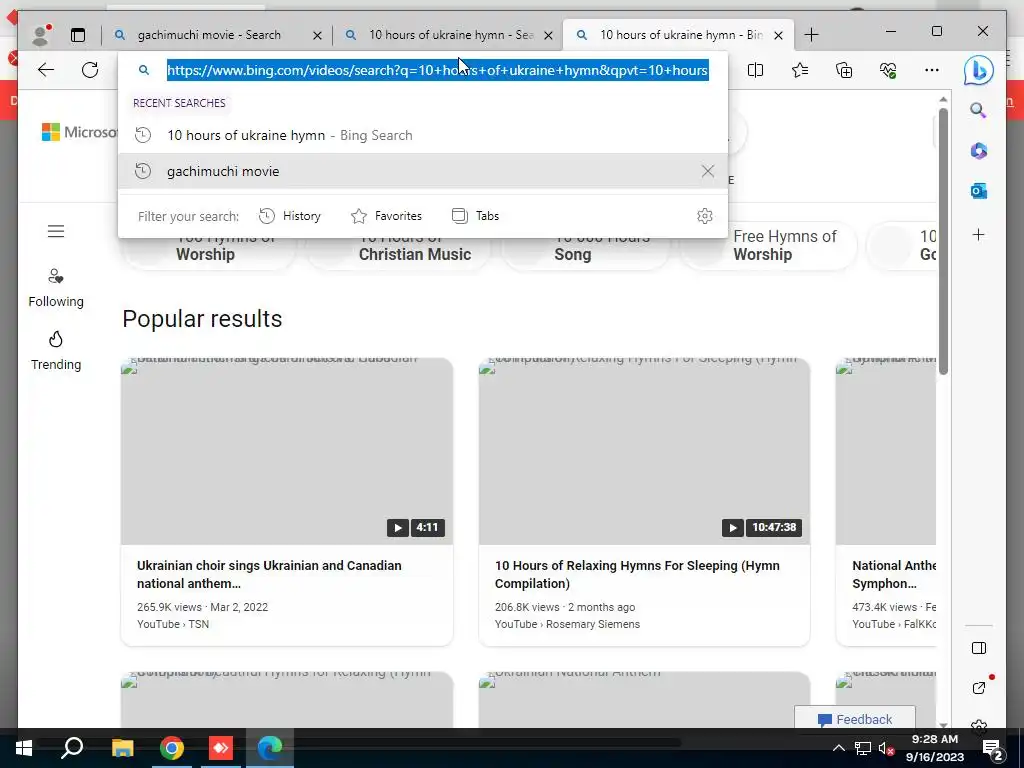1024x768 pixels.
Task: Open the Edge profile avatar icon
Action: (x=41, y=35)
